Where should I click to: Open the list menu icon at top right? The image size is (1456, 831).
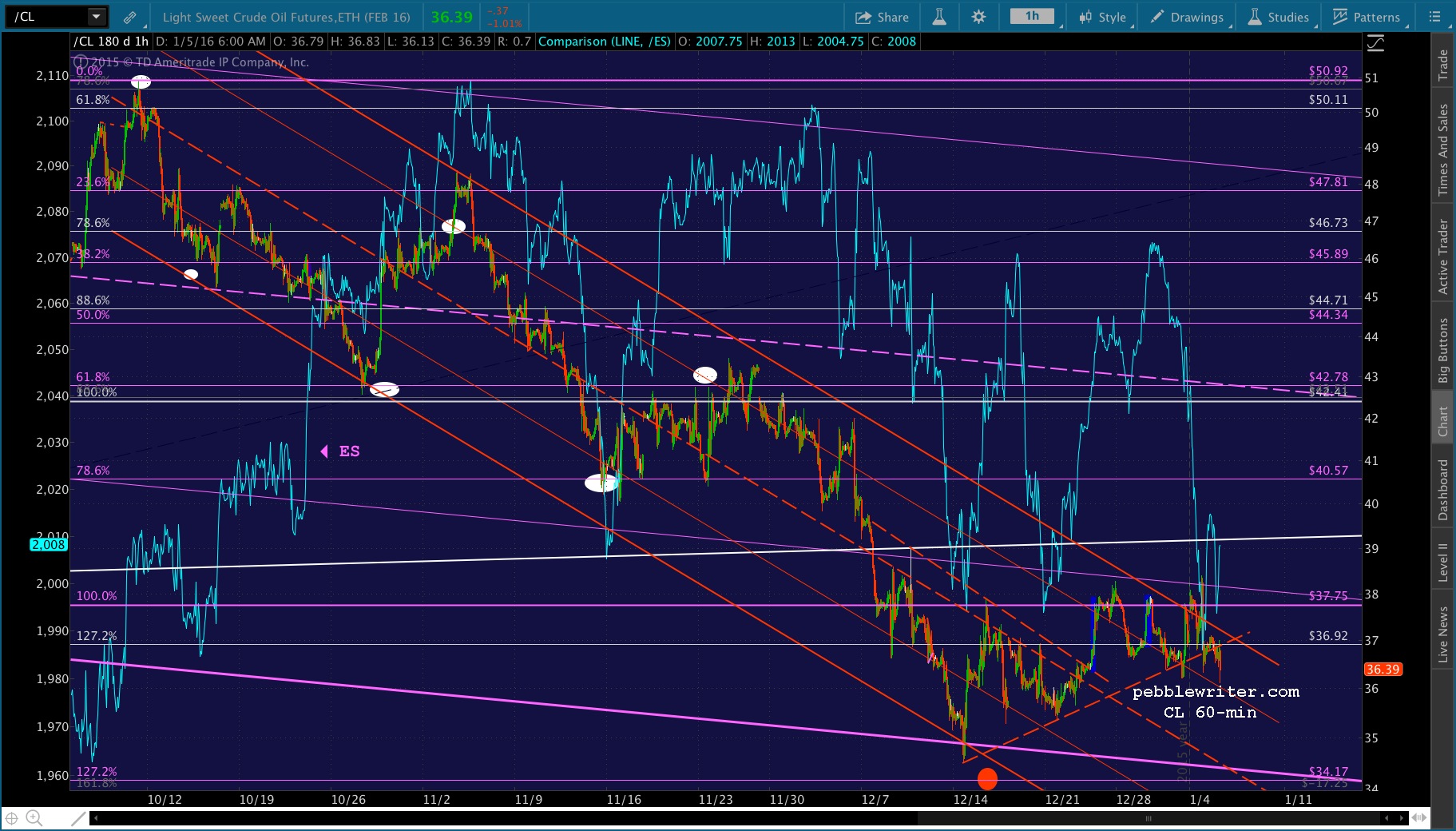tap(1435, 17)
